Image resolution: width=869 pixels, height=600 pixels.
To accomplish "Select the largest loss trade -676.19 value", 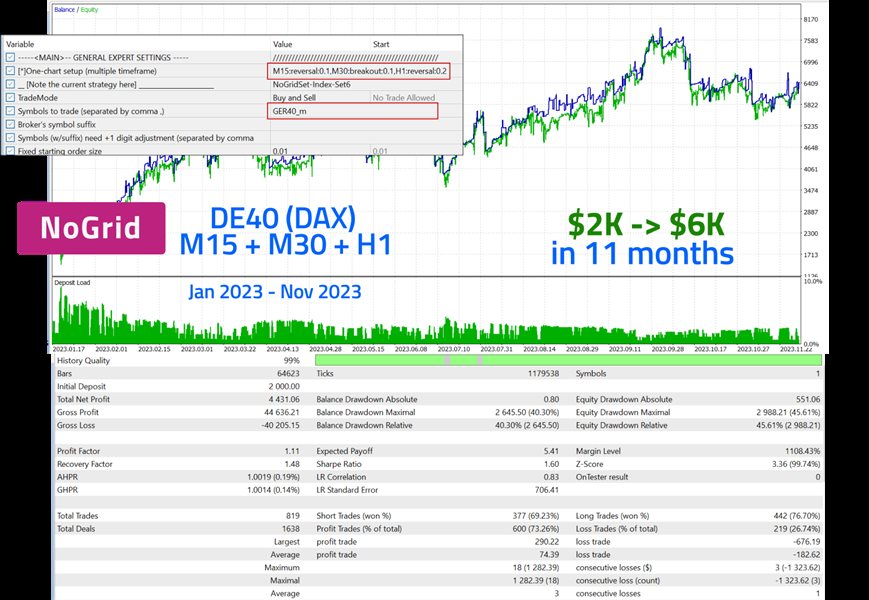I will (x=807, y=542).
